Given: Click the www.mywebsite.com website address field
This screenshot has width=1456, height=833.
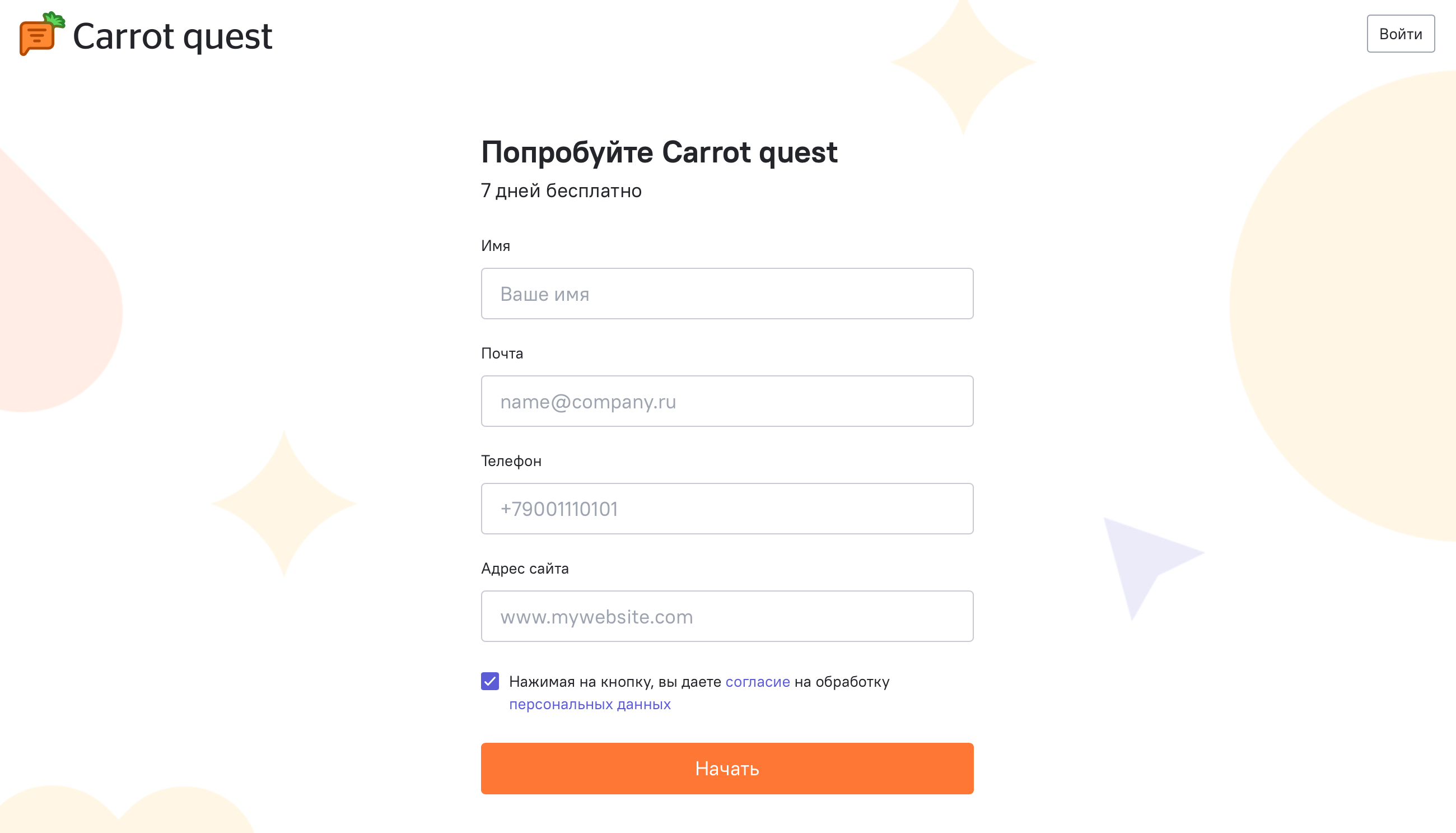Looking at the screenshot, I should [726, 616].
